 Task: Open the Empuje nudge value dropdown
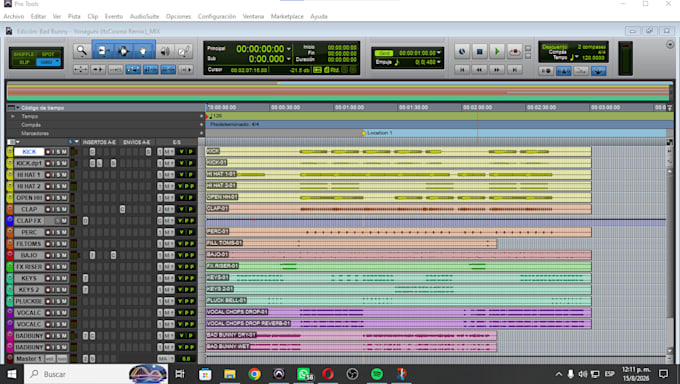(x=439, y=62)
